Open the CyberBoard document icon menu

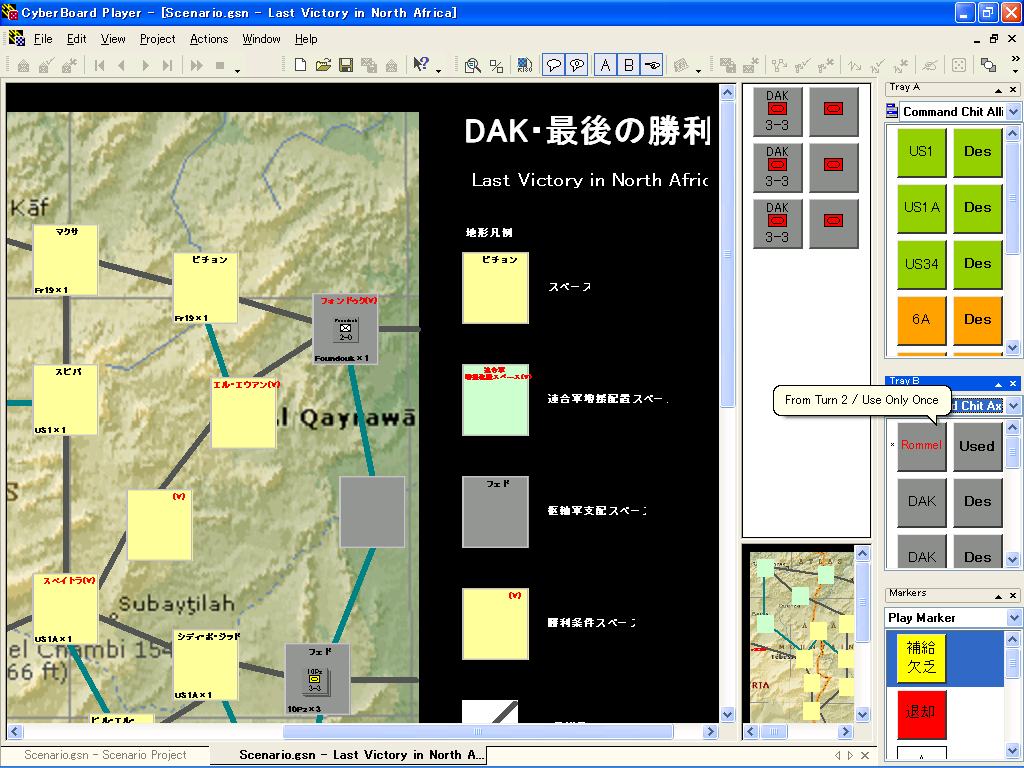coord(17,39)
